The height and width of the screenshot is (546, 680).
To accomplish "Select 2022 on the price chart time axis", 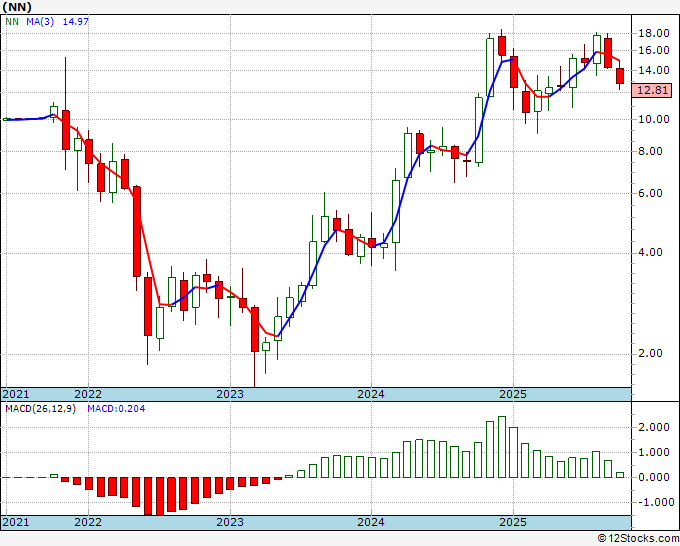I will [x=88, y=394].
